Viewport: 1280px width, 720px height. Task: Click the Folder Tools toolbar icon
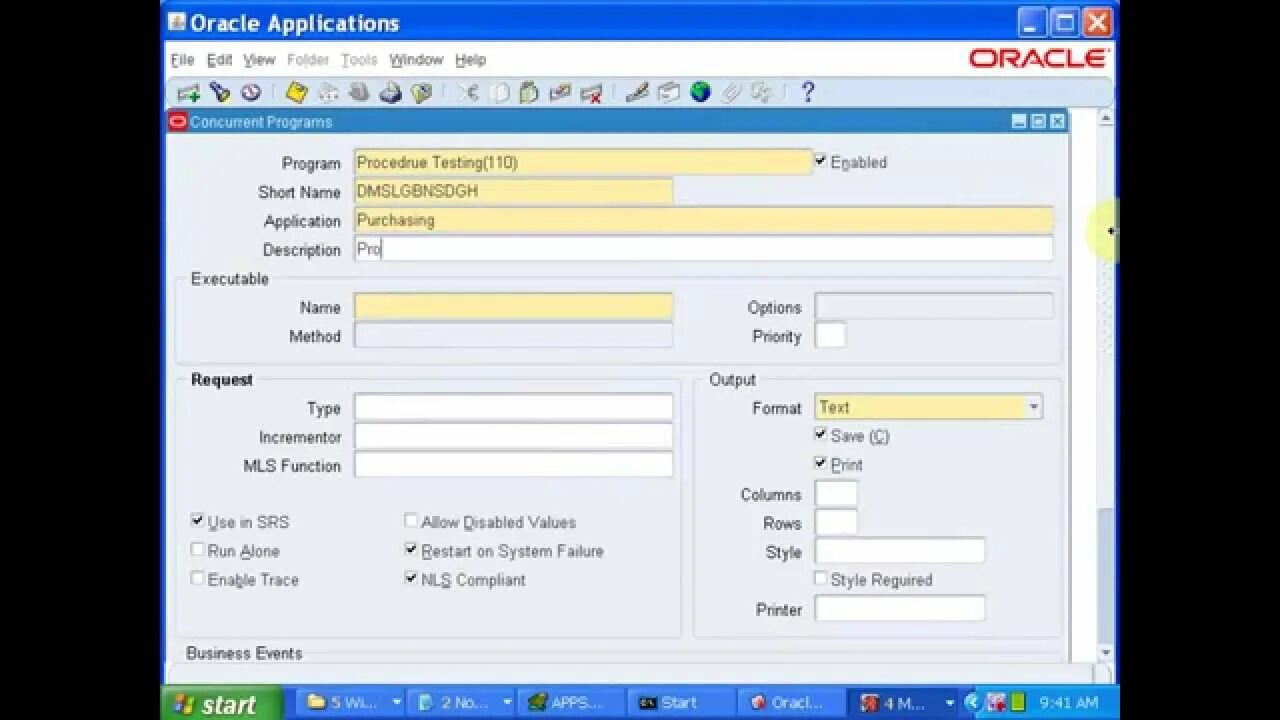(x=762, y=93)
